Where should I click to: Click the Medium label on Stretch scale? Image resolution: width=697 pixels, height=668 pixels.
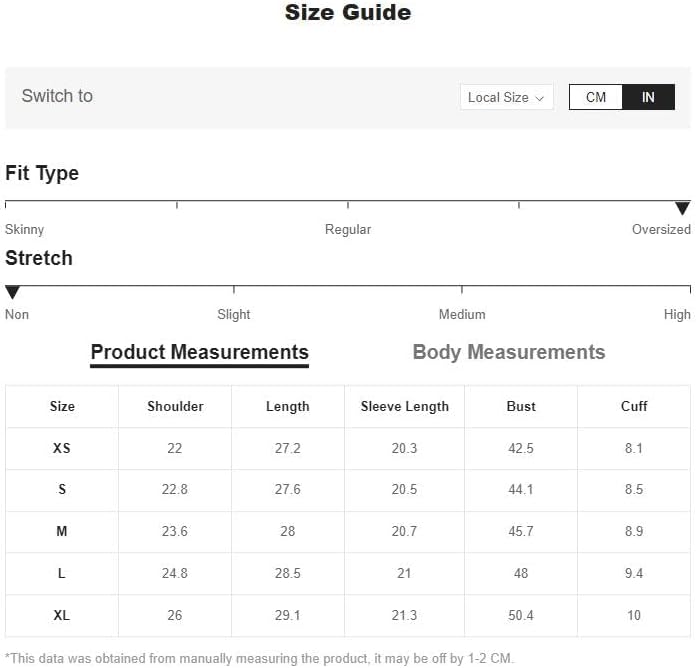(462, 315)
